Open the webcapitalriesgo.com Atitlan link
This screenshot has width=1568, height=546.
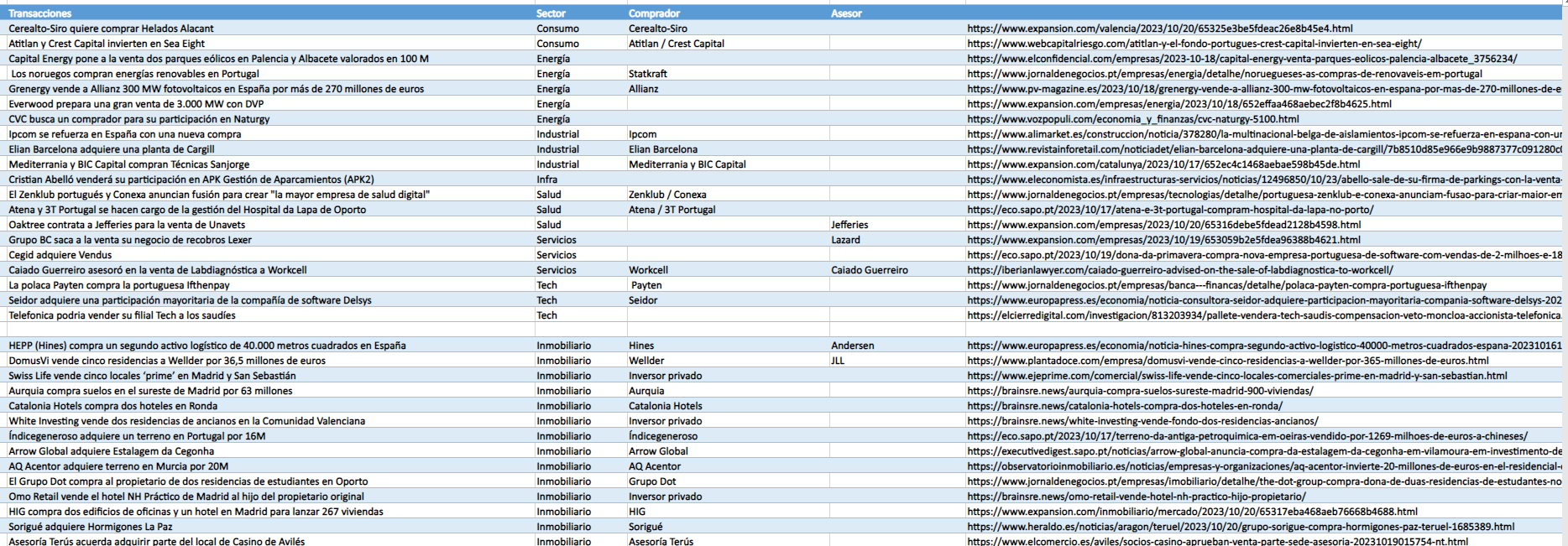tap(1194, 44)
